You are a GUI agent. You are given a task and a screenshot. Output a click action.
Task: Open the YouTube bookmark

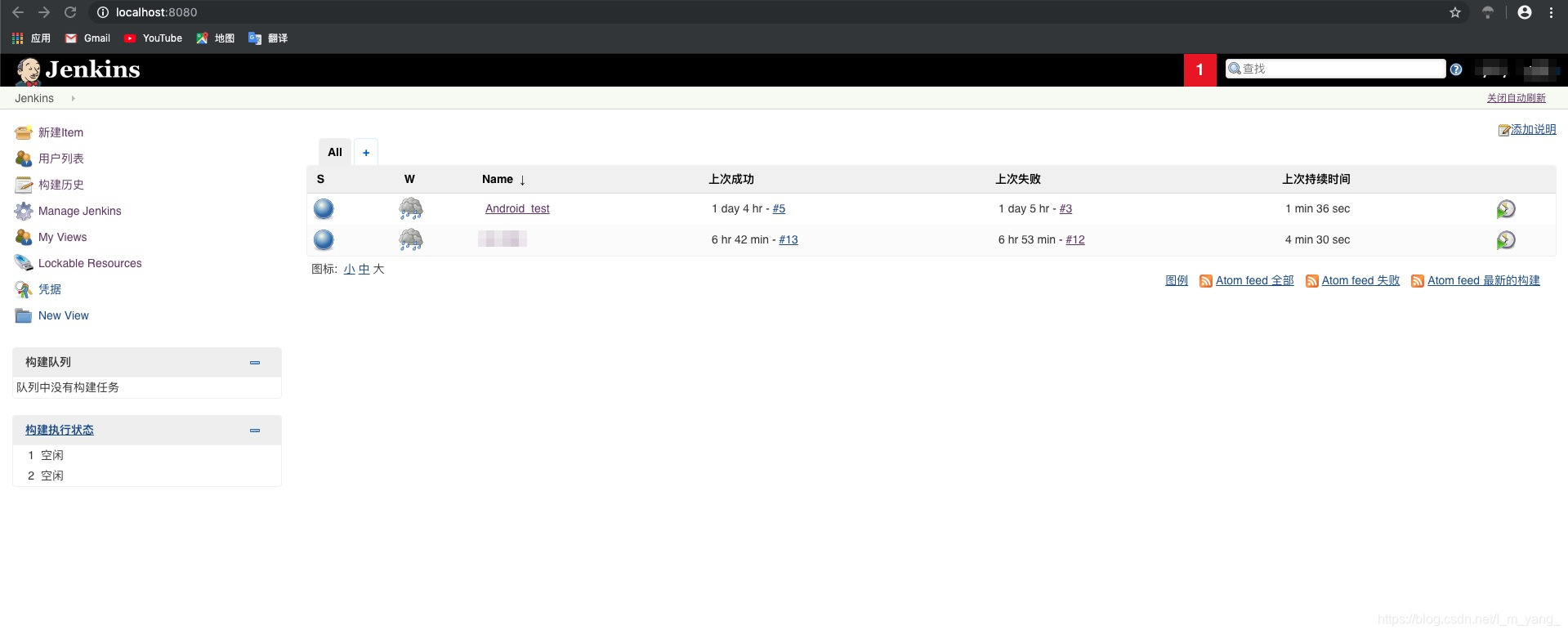(x=153, y=38)
